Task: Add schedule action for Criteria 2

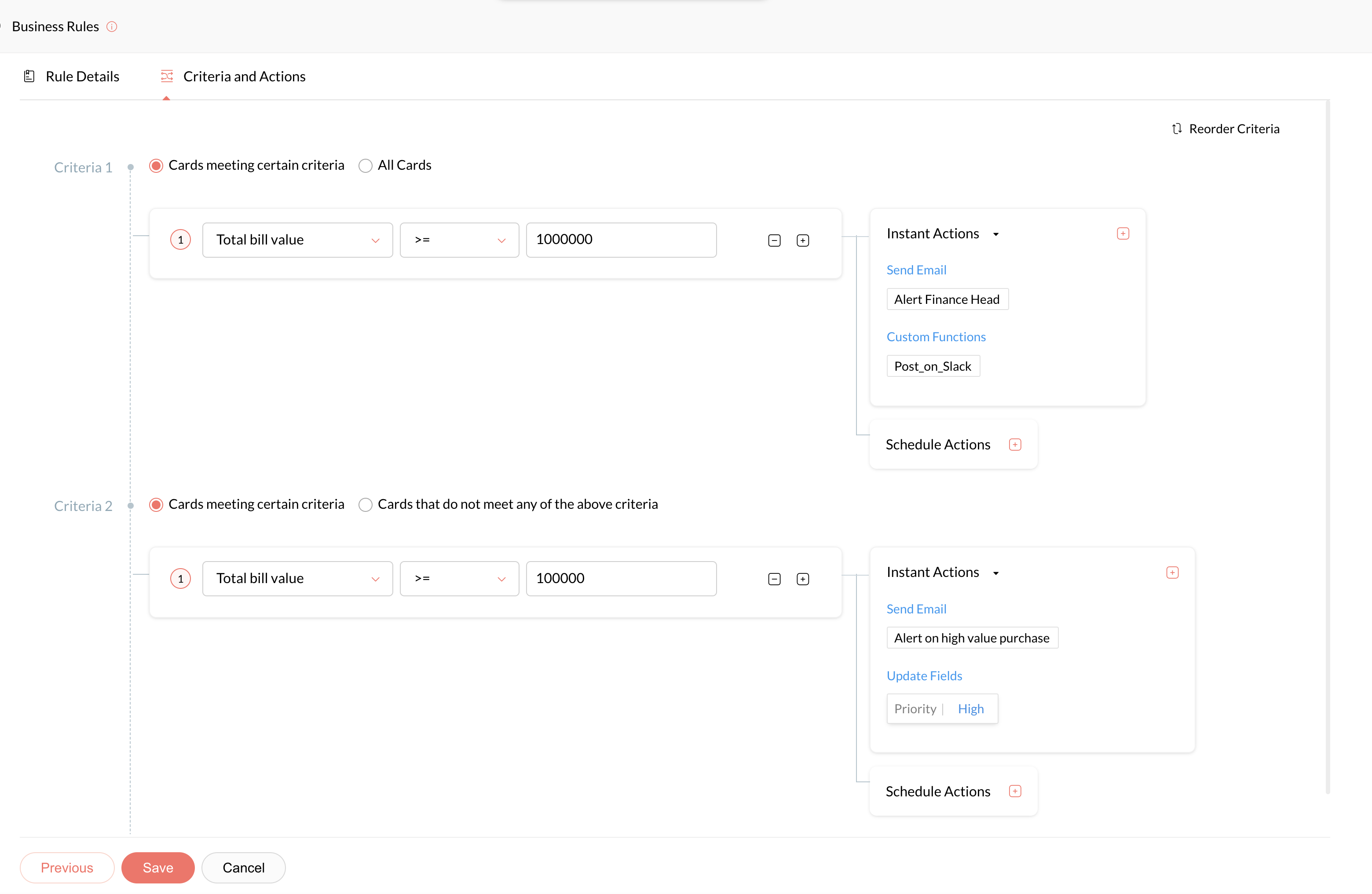Action: [x=1014, y=792]
